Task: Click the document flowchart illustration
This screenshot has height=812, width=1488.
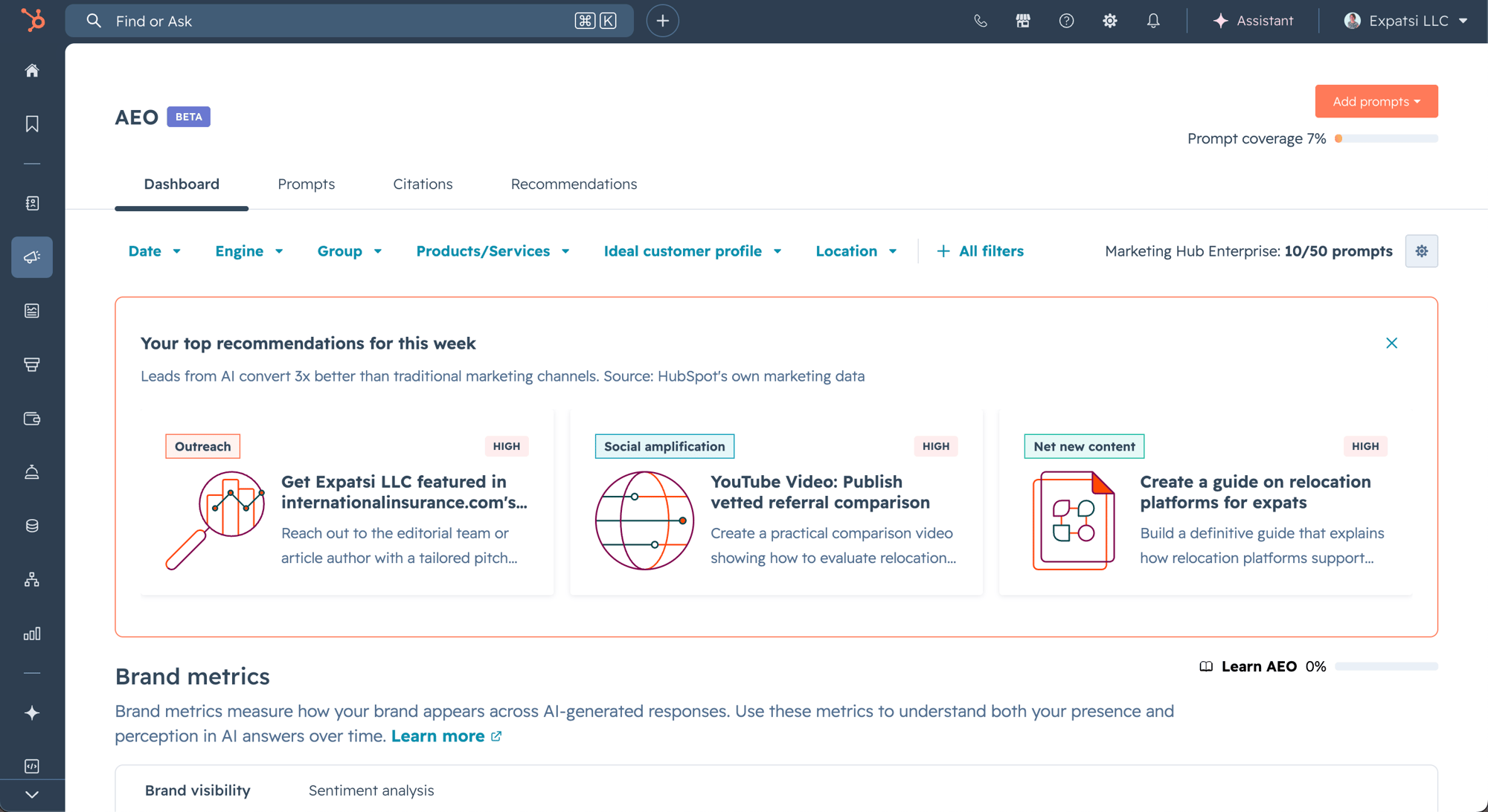Action: pos(1074,521)
